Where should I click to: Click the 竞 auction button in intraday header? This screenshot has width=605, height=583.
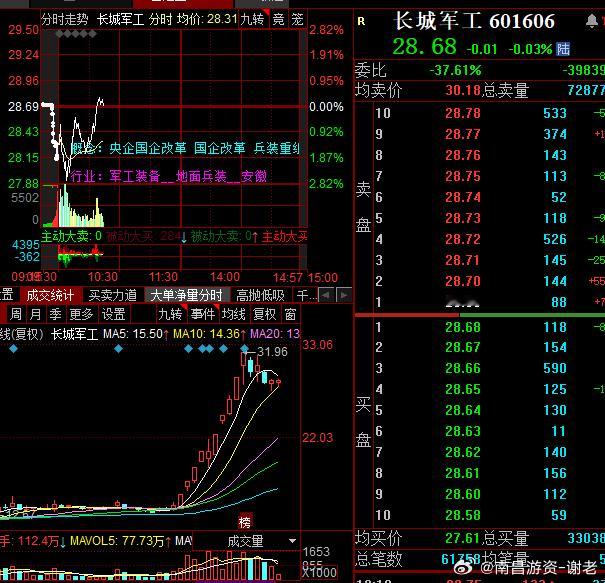pos(279,19)
